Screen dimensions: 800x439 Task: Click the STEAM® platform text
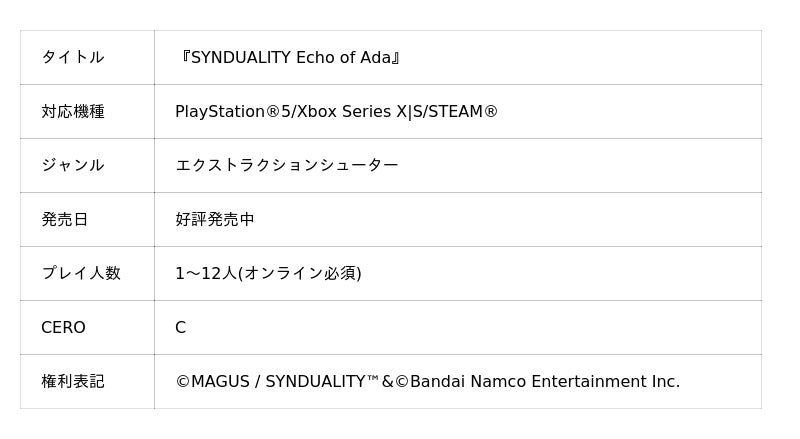pyautogui.click(x=461, y=112)
